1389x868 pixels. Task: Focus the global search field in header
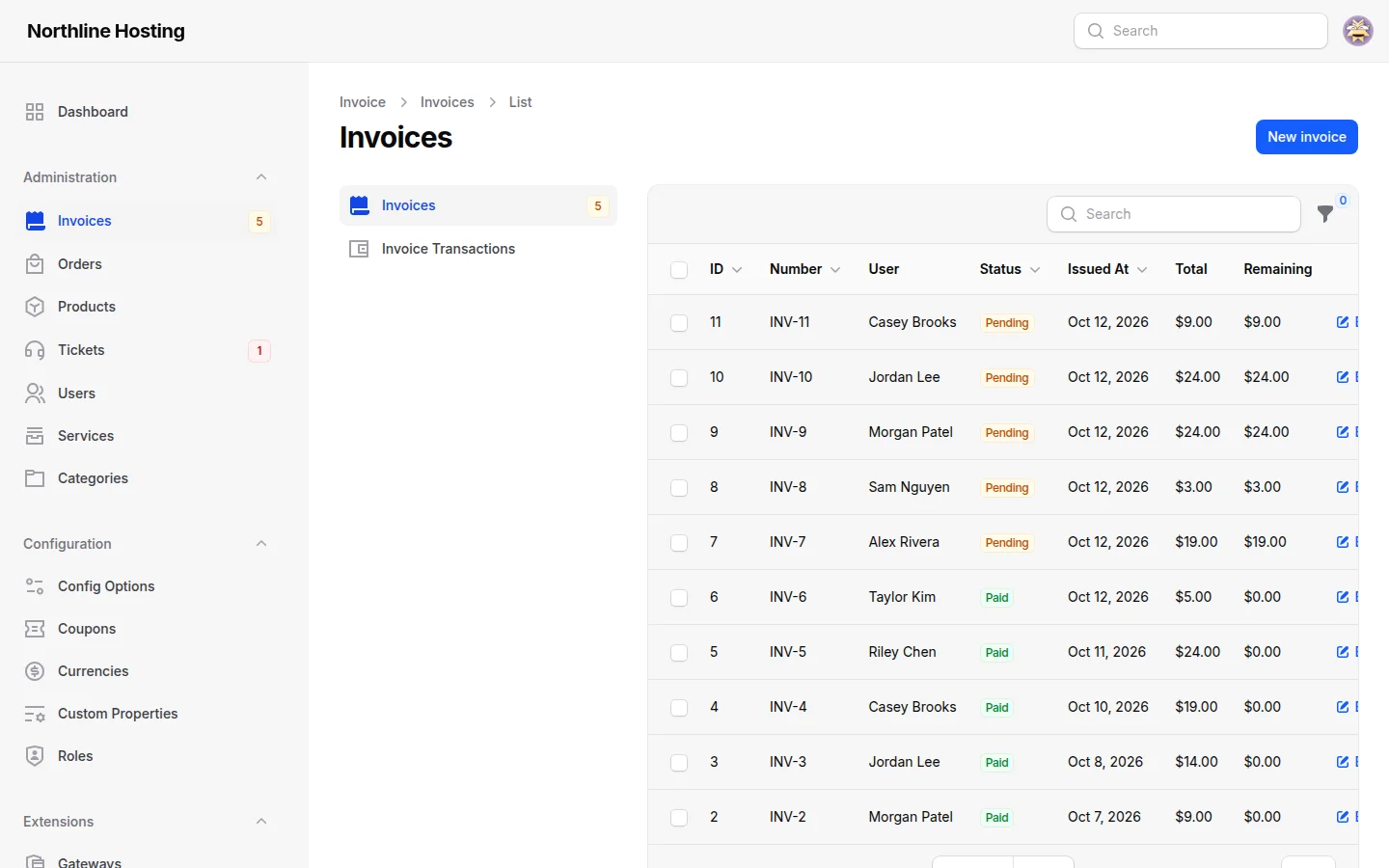[x=1201, y=31]
